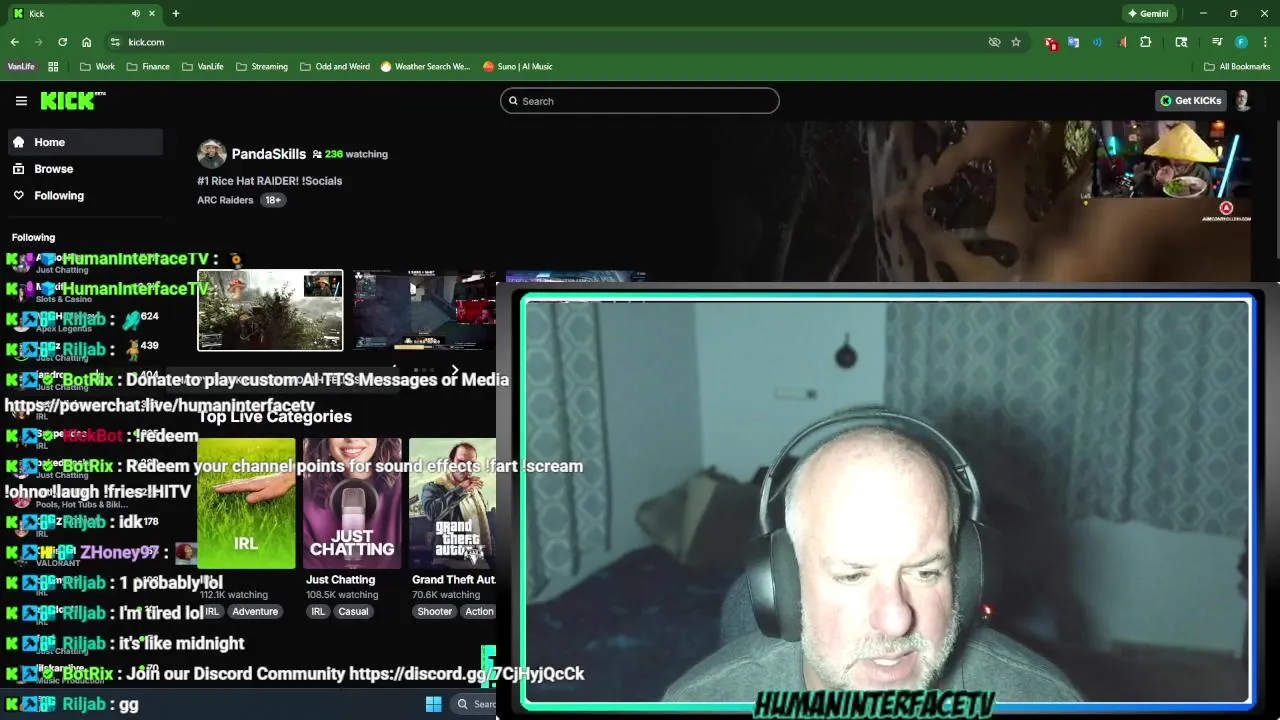Click the Action tag under Grand Theft Auto
The width and height of the screenshot is (1280, 720).
point(479,612)
